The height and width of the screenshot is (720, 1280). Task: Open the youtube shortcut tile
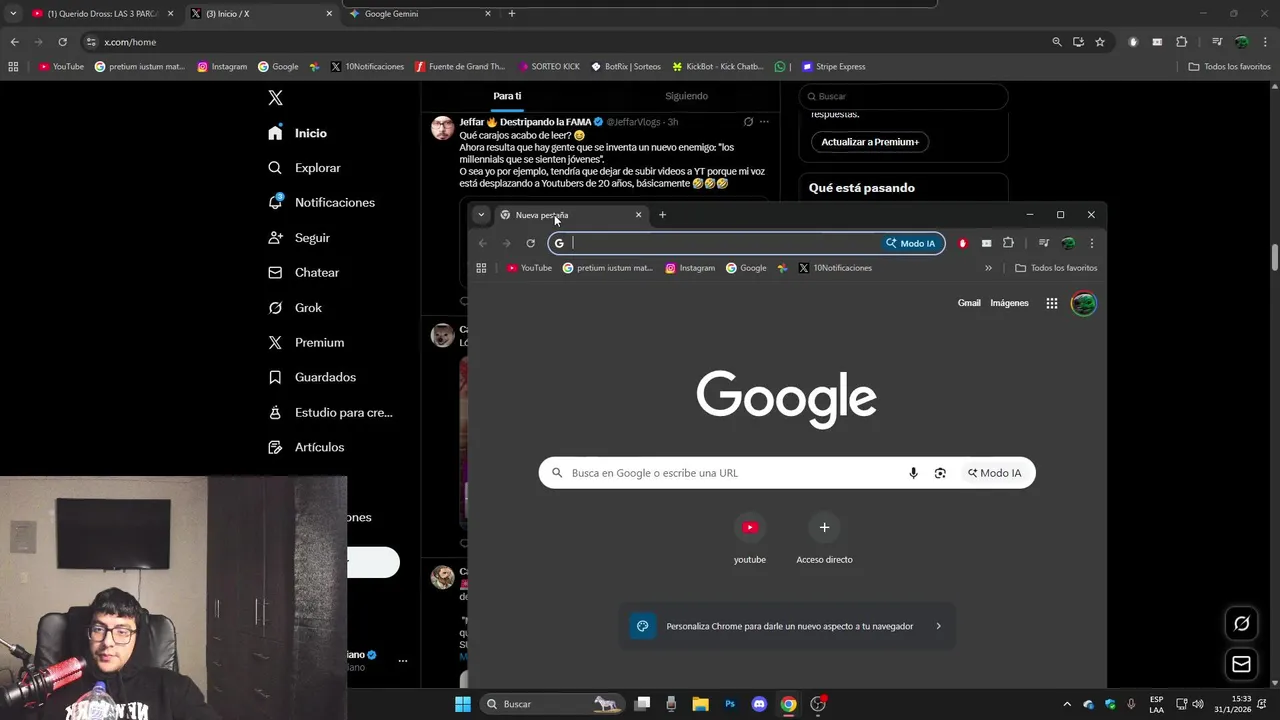750,538
